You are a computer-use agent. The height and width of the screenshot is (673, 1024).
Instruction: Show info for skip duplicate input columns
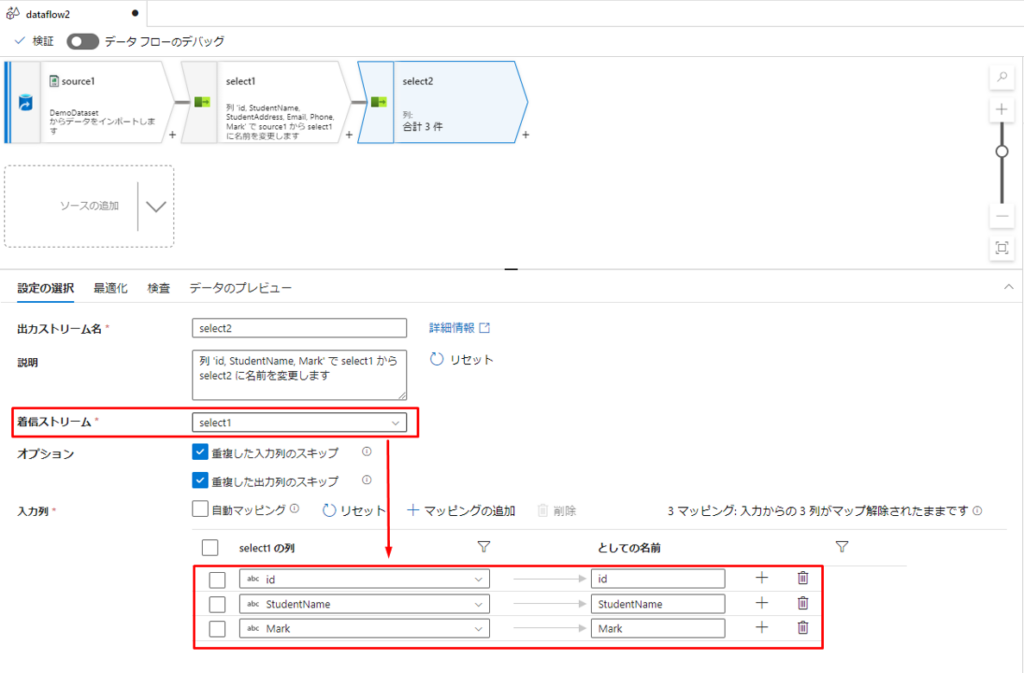(367, 452)
